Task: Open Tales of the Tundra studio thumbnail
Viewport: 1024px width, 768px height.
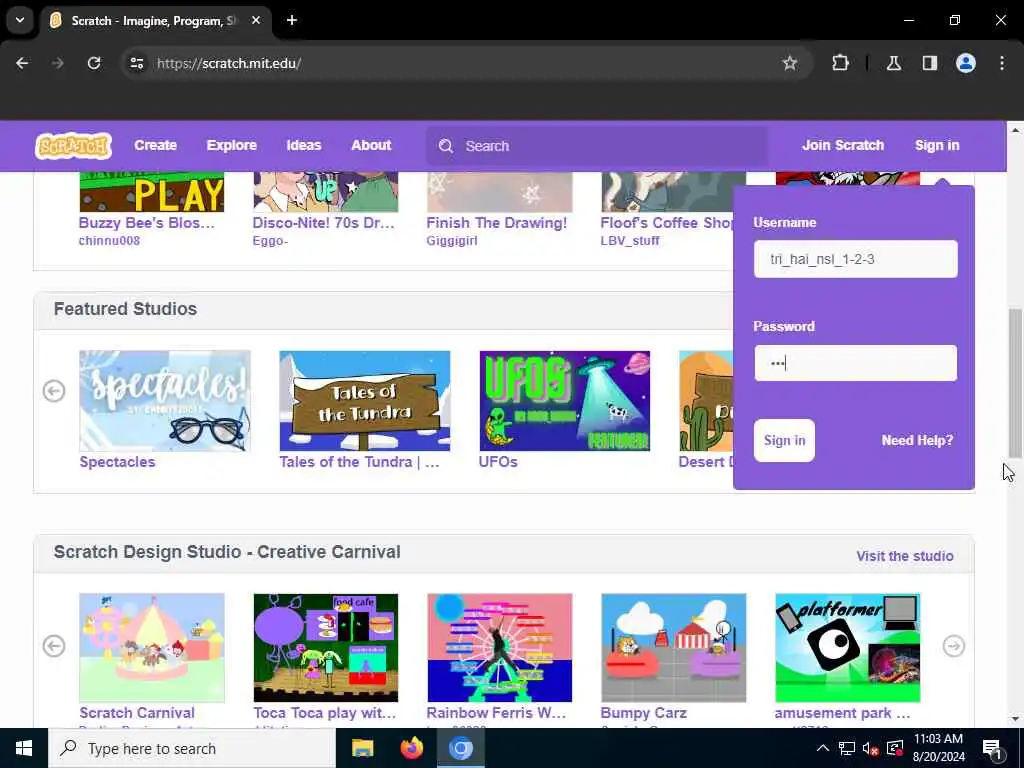Action: pyautogui.click(x=364, y=401)
